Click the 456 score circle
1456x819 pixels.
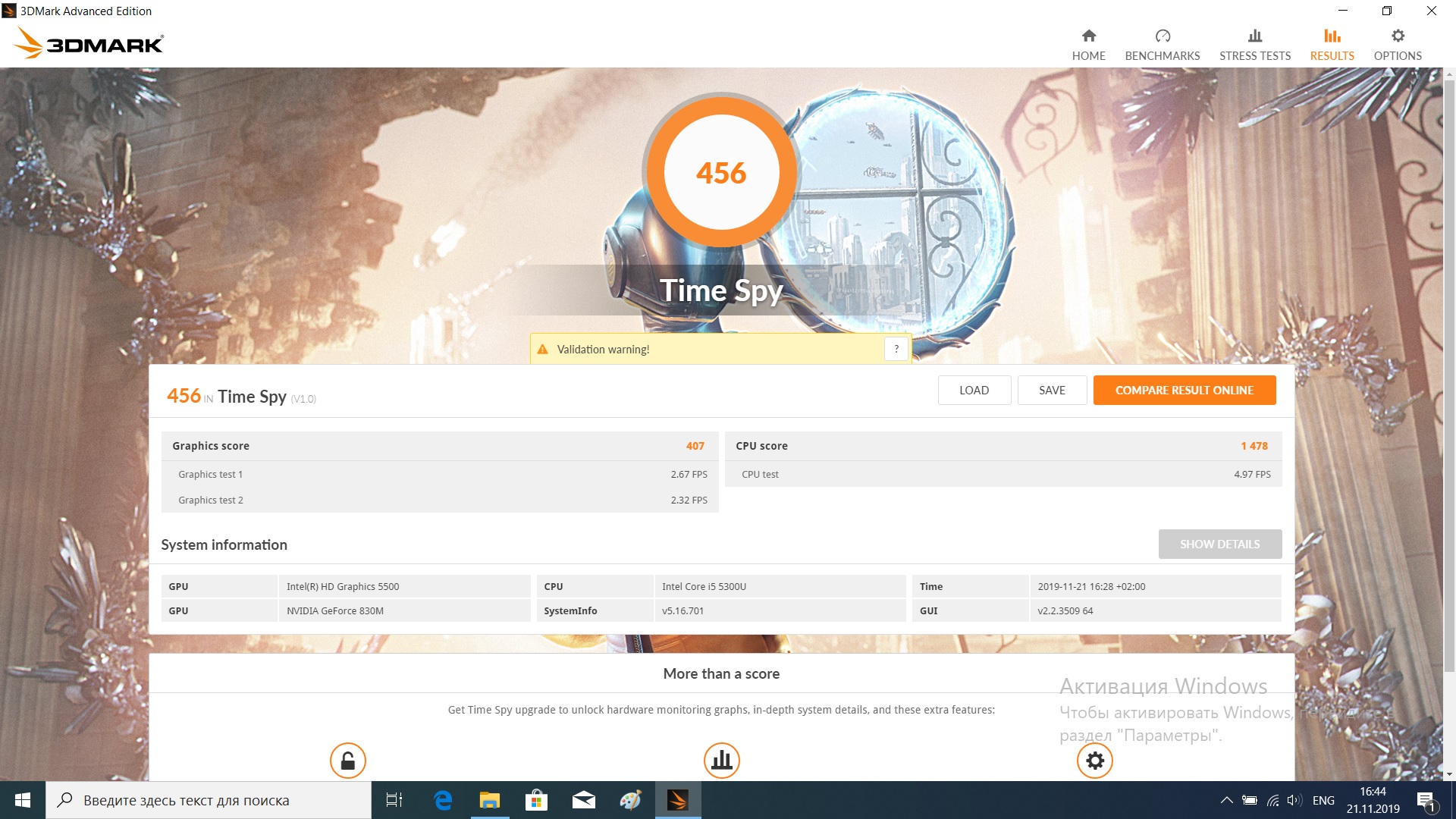[x=721, y=172]
